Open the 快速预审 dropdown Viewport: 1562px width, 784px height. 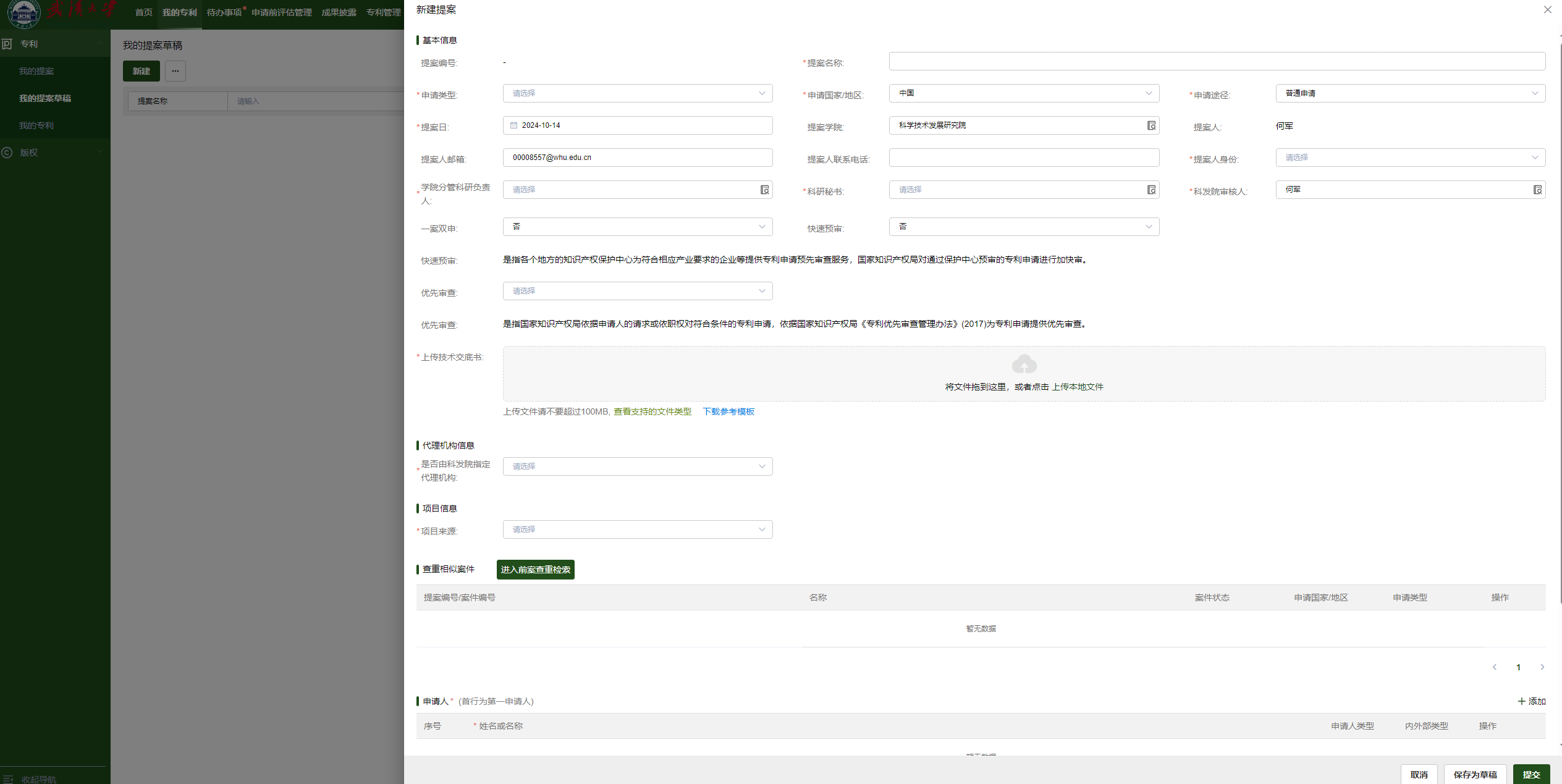(x=1024, y=227)
